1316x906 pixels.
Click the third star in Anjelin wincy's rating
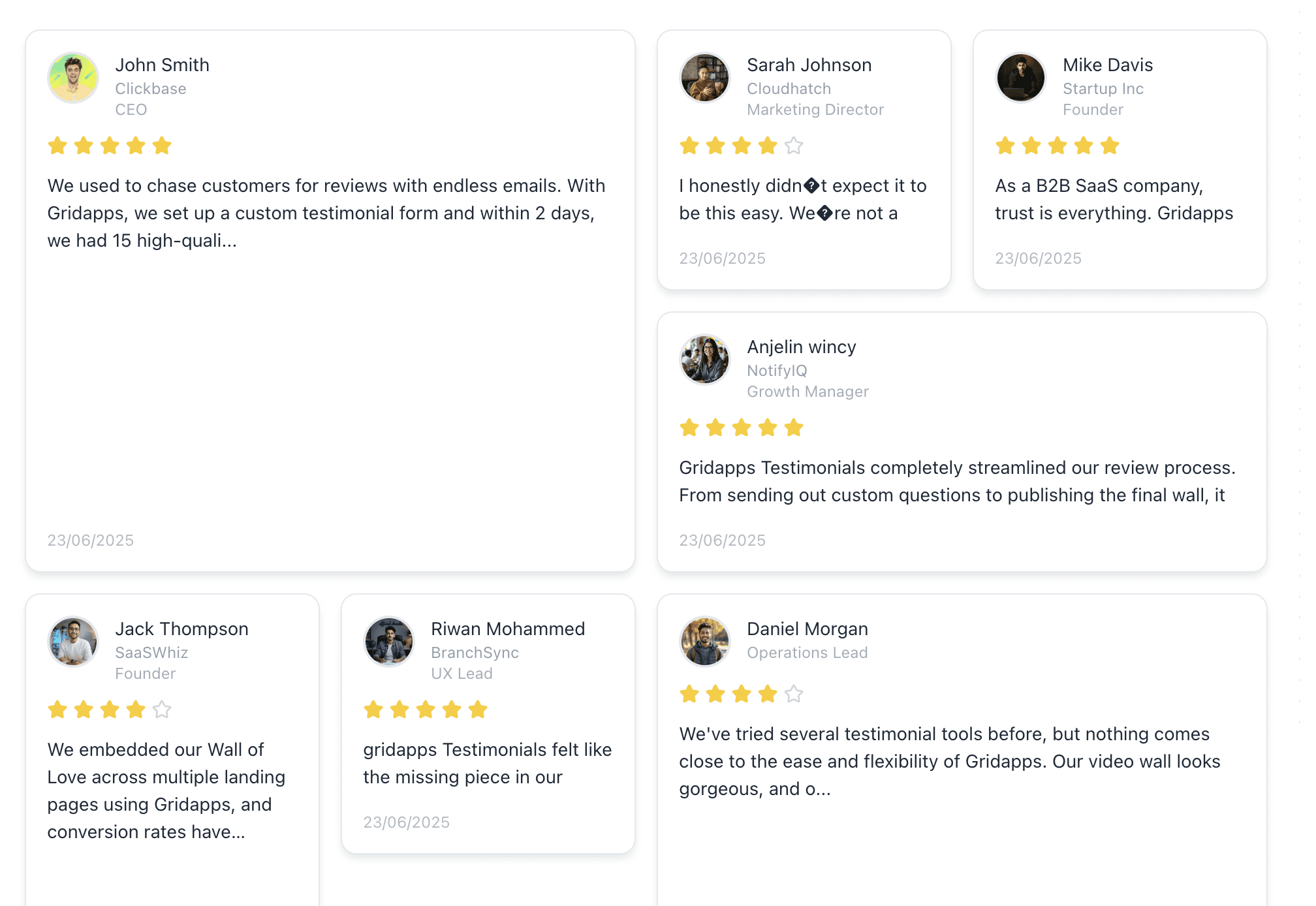[x=740, y=428]
